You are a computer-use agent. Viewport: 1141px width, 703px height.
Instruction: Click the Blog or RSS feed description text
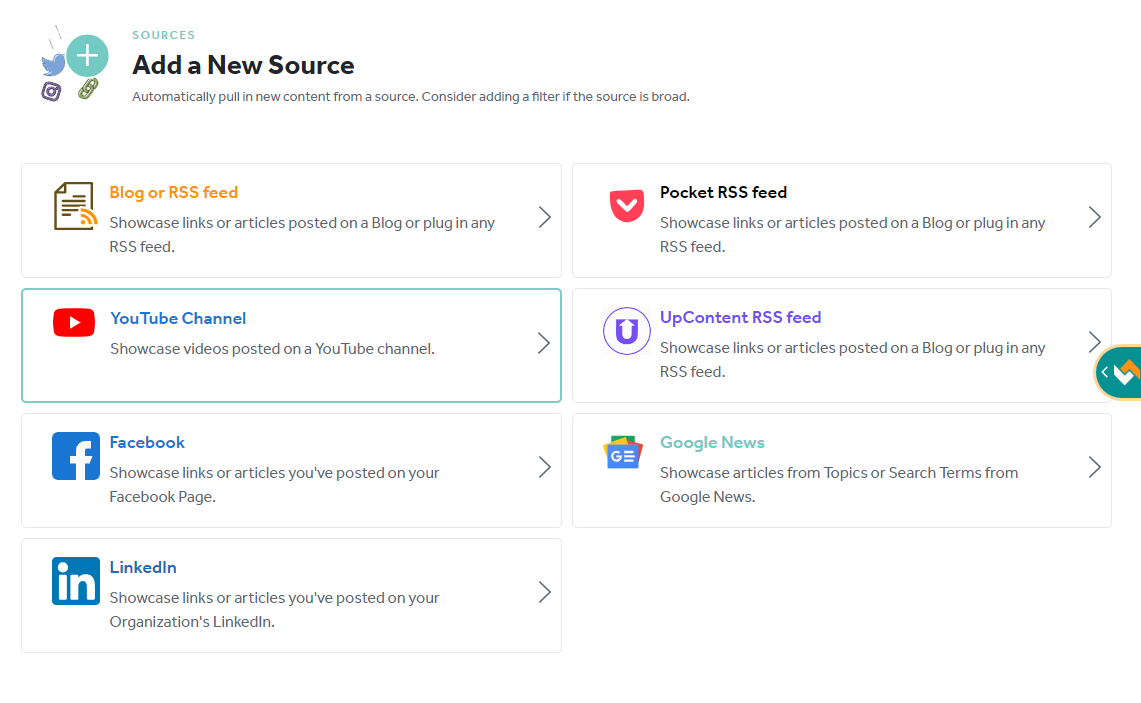coord(302,234)
